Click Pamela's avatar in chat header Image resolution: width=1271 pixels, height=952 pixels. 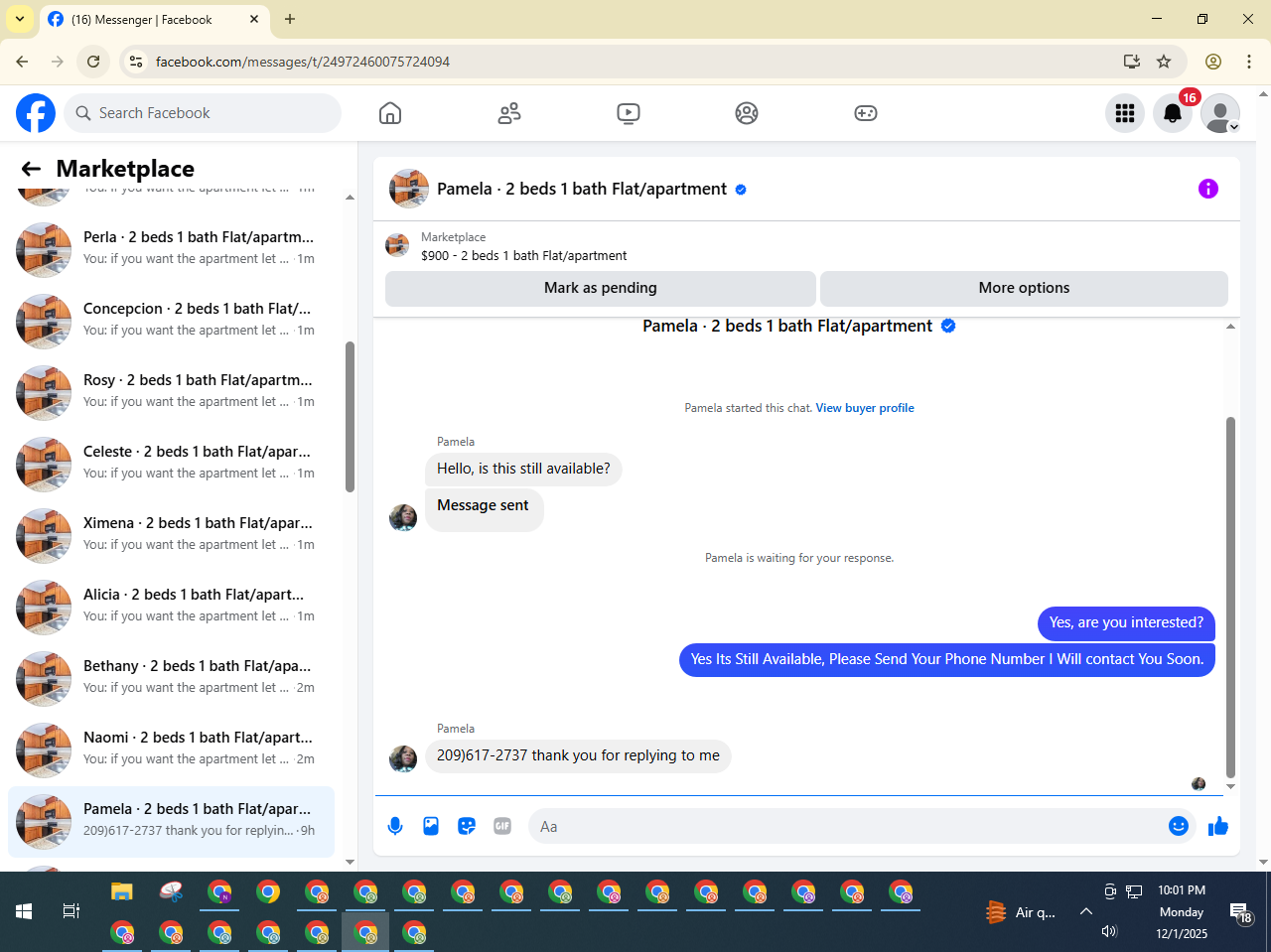(x=409, y=189)
